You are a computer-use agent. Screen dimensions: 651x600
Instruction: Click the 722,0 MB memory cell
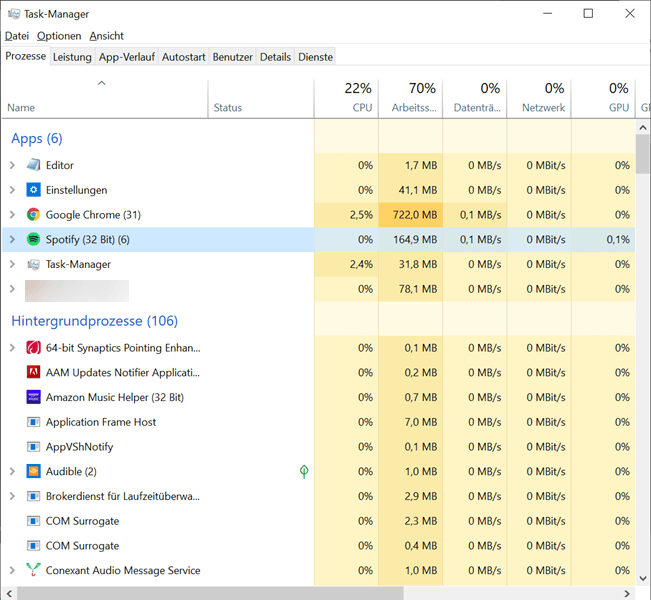click(411, 215)
